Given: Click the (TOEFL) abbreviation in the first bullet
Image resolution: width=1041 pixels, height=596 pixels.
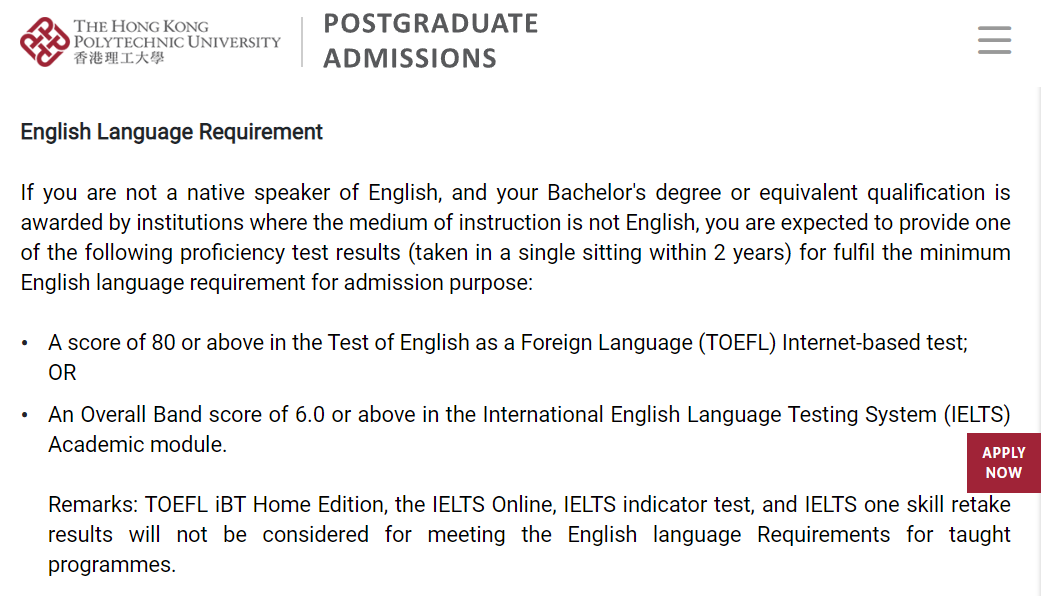Looking at the screenshot, I should point(737,343).
